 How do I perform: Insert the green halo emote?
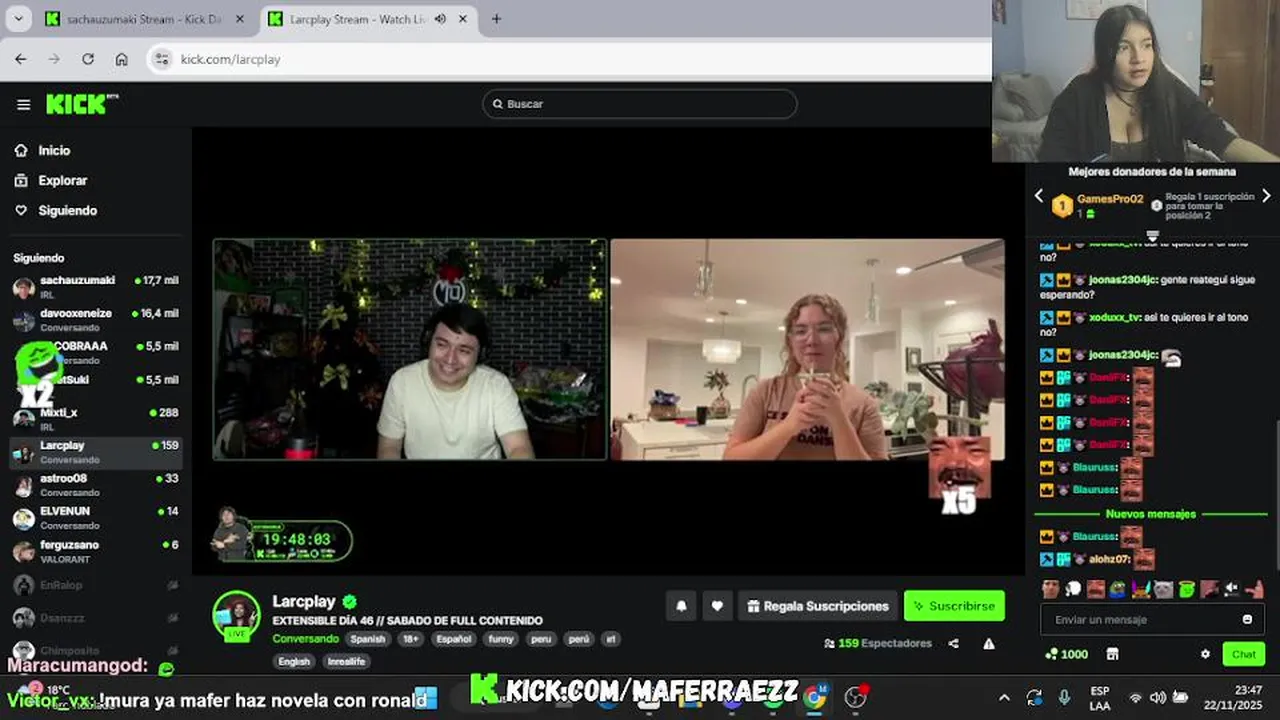click(x=1186, y=589)
